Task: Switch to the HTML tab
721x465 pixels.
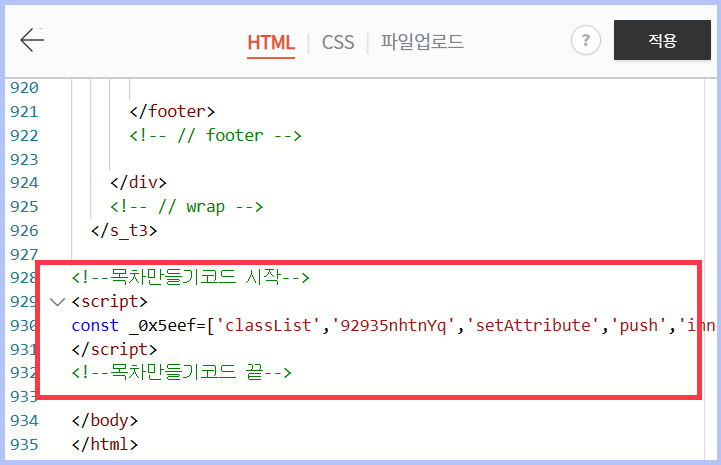Action: point(271,43)
